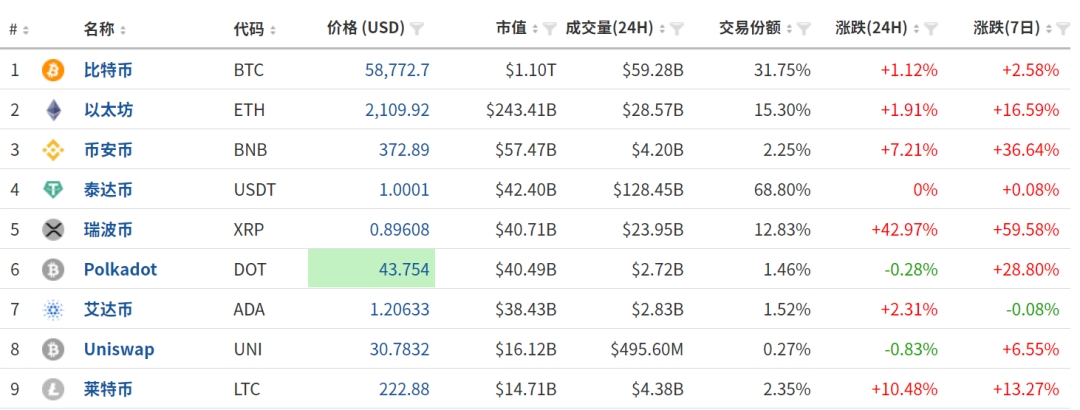1080x410 pixels.
Task: Click the BNB yellow logo icon
Action: coord(53,150)
